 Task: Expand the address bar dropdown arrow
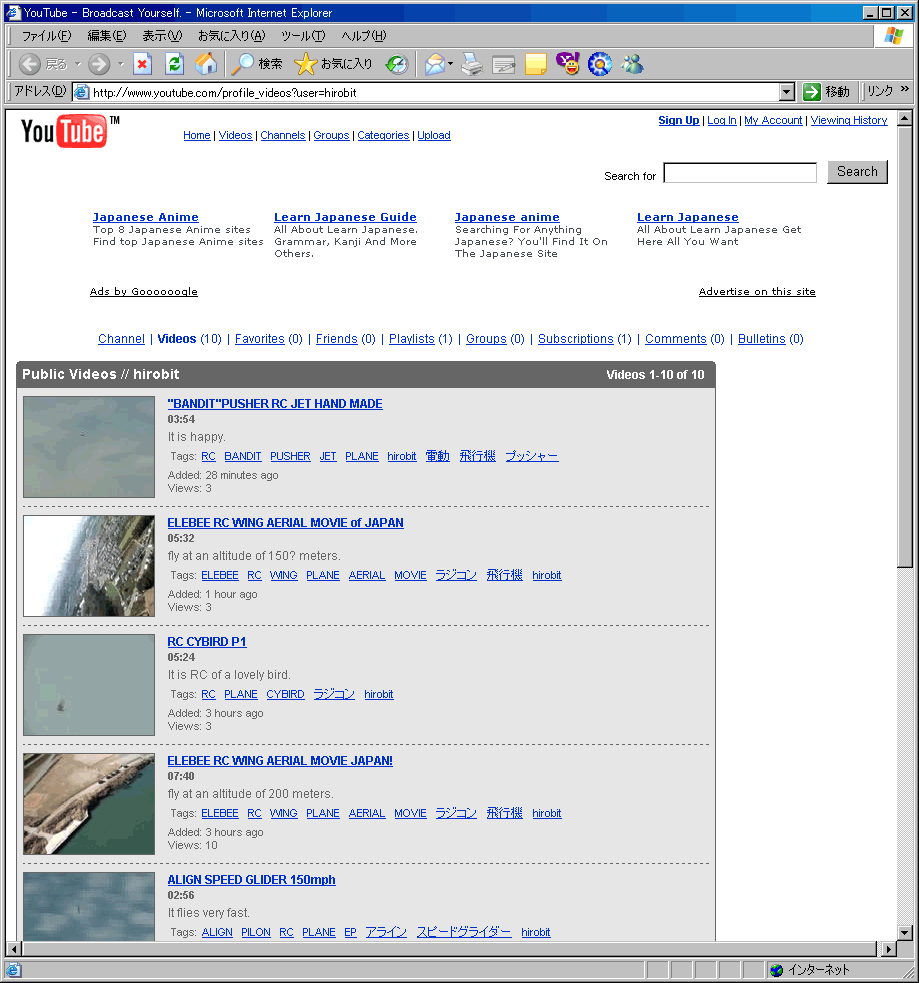pyautogui.click(x=786, y=92)
